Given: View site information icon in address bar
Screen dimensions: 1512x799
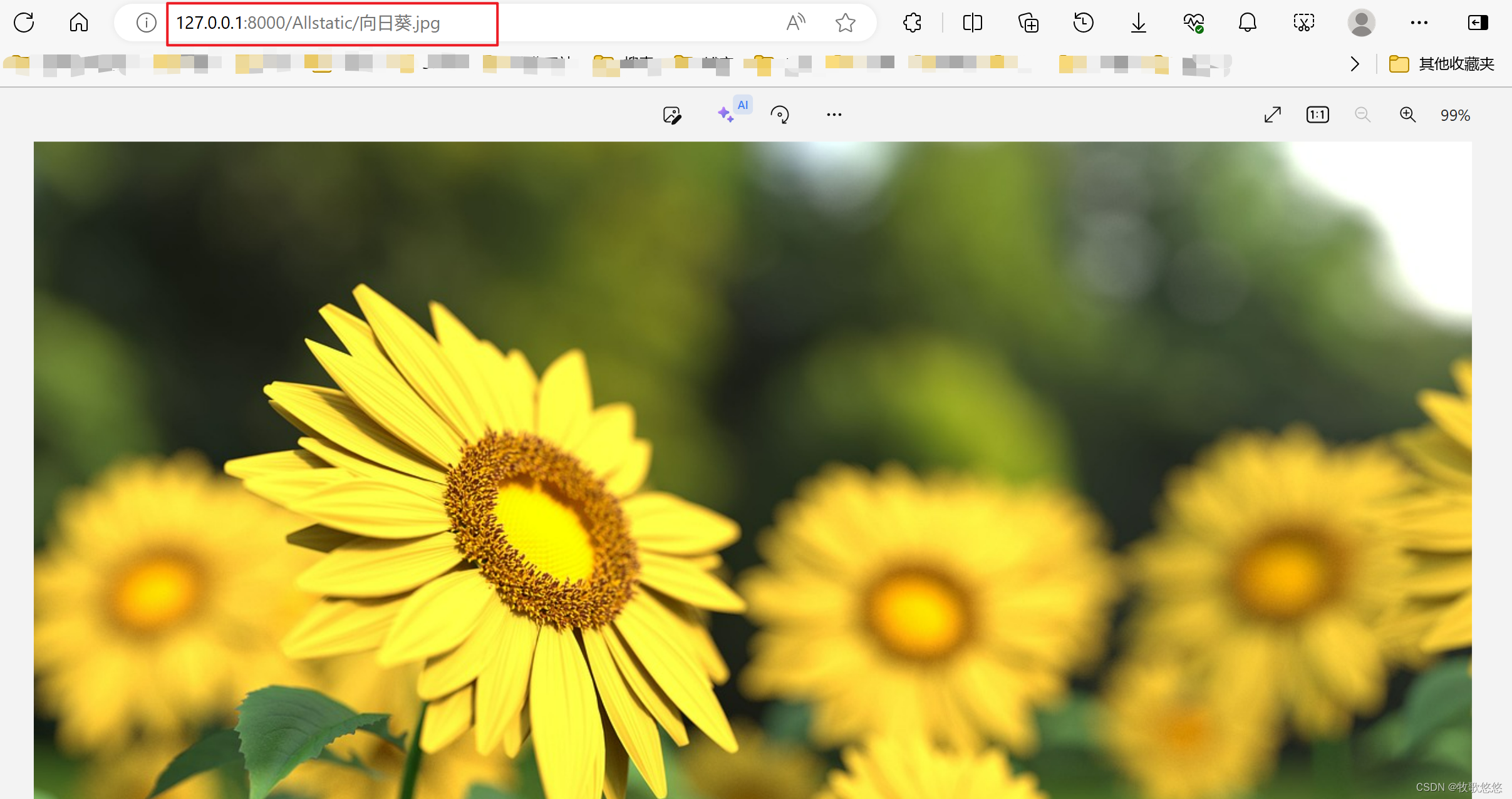Looking at the screenshot, I should 146,23.
